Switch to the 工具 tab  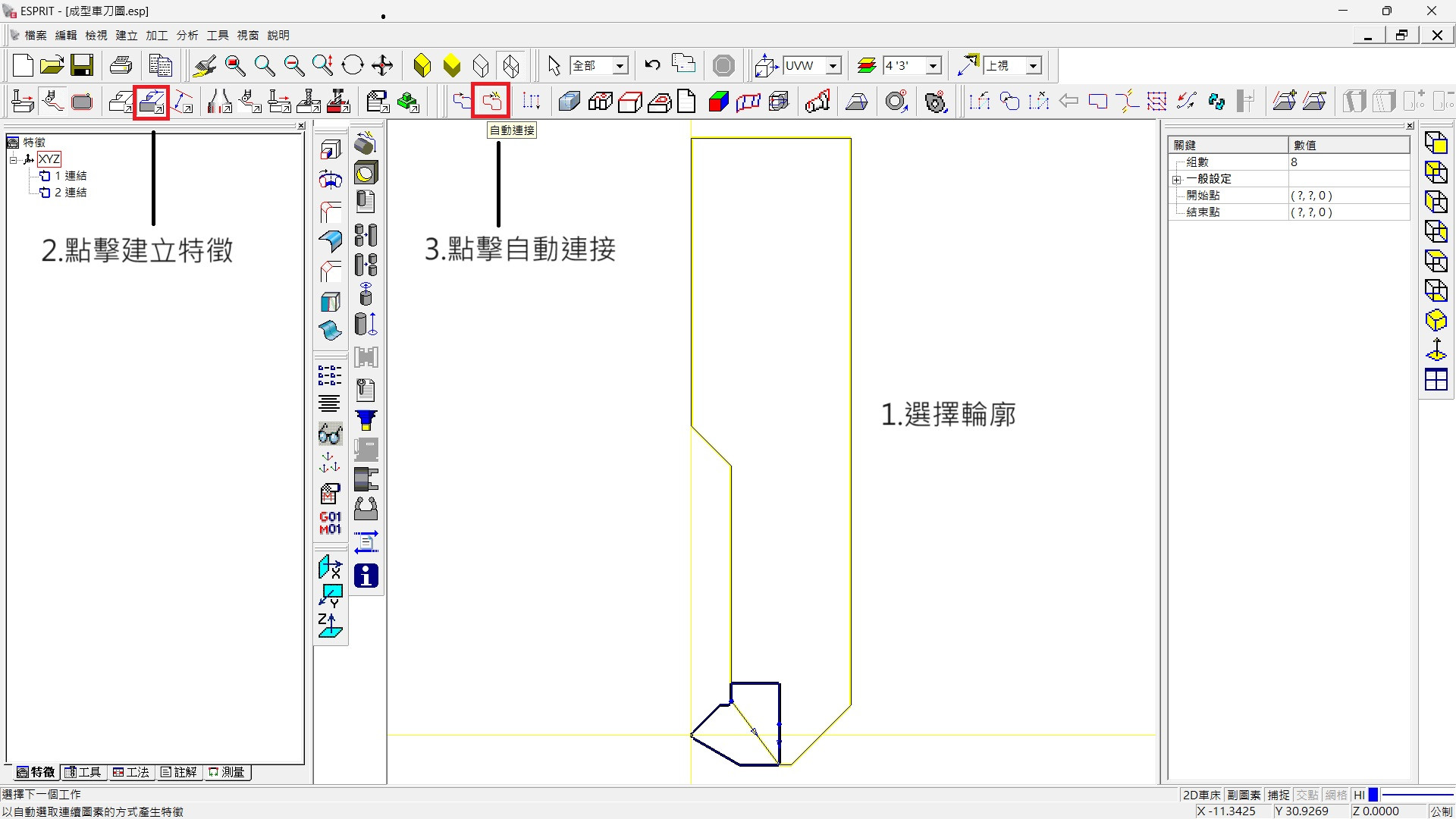click(x=83, y=772)
